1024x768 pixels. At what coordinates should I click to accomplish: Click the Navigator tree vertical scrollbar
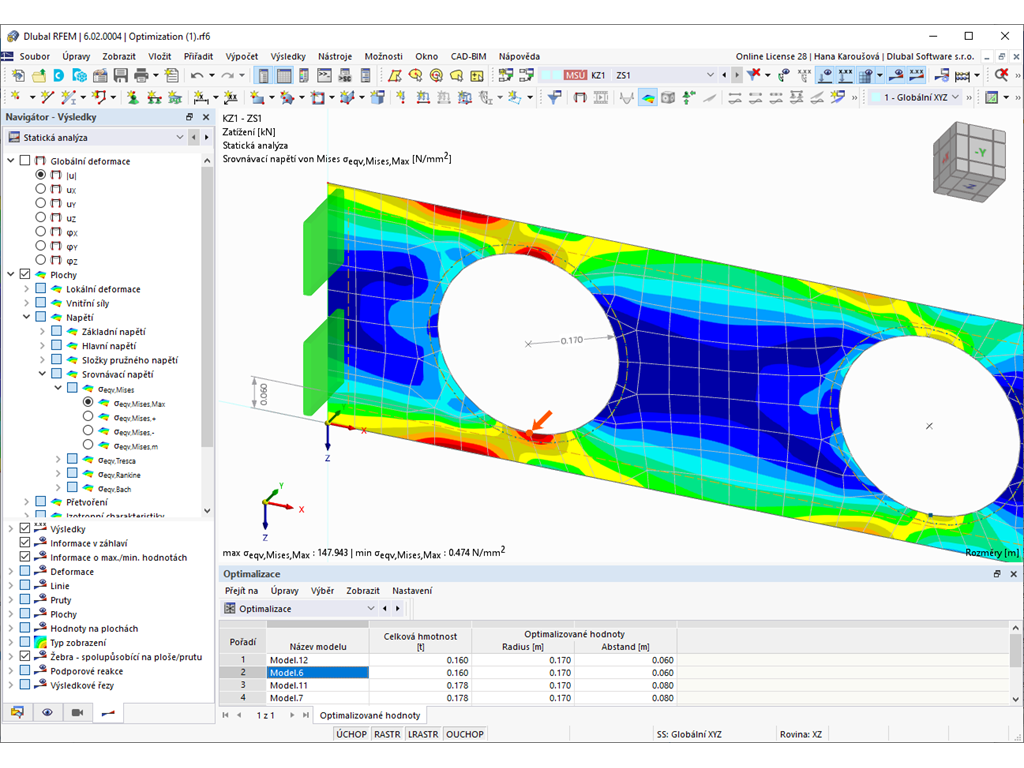tap(207, 307)
